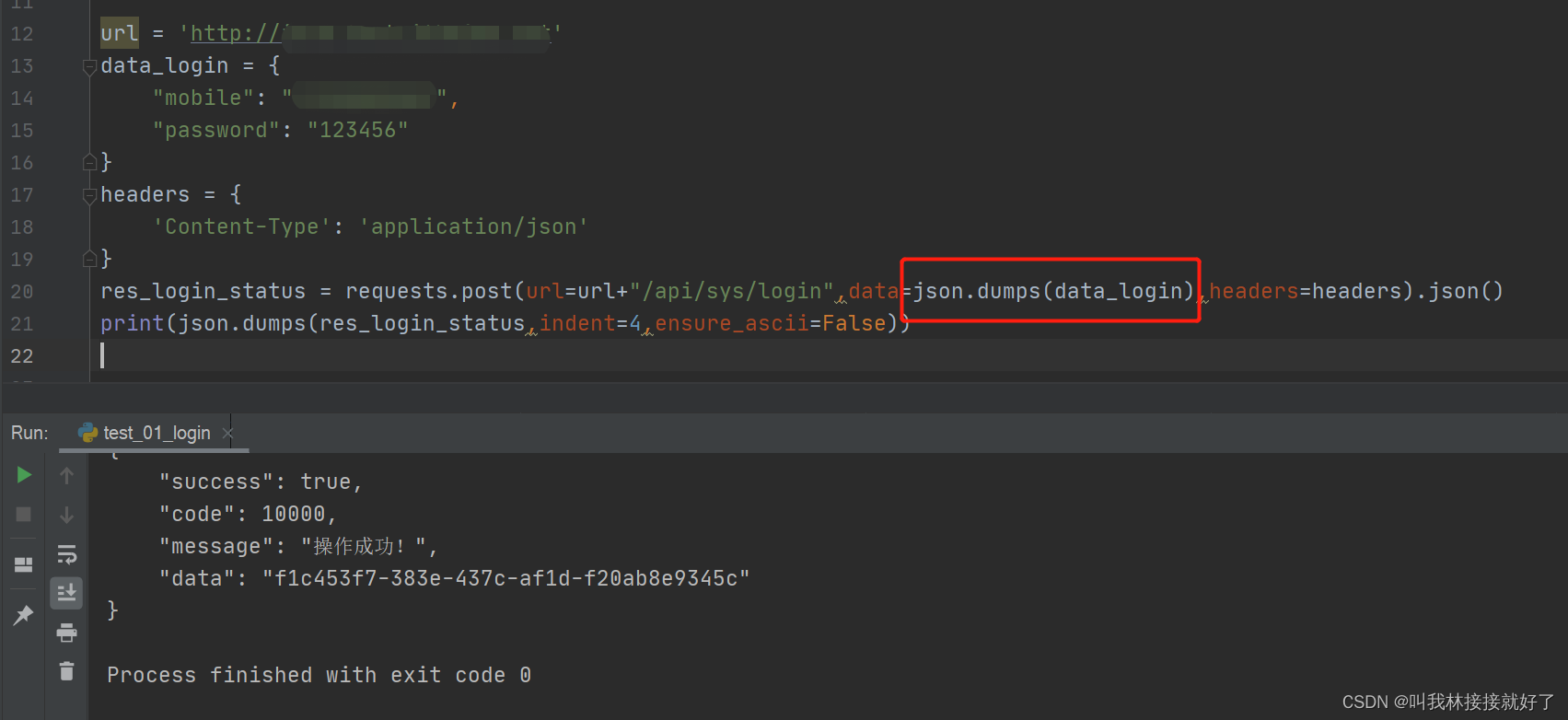Click 'headers' variable on line 17
Viewport: 1568px width, 720px height.
tap(145, 194)
